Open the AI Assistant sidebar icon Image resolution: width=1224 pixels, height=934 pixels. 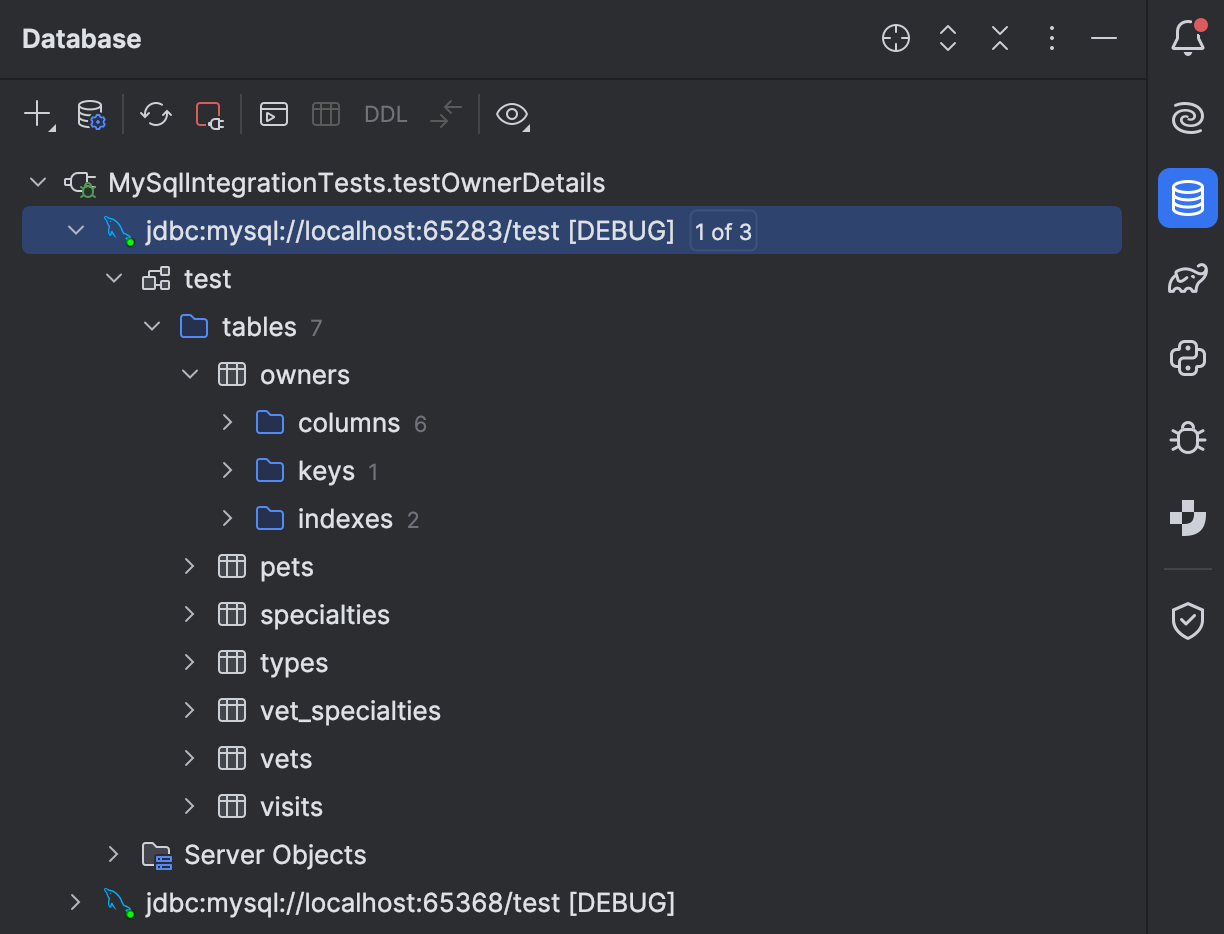[x=1187, y=118]
